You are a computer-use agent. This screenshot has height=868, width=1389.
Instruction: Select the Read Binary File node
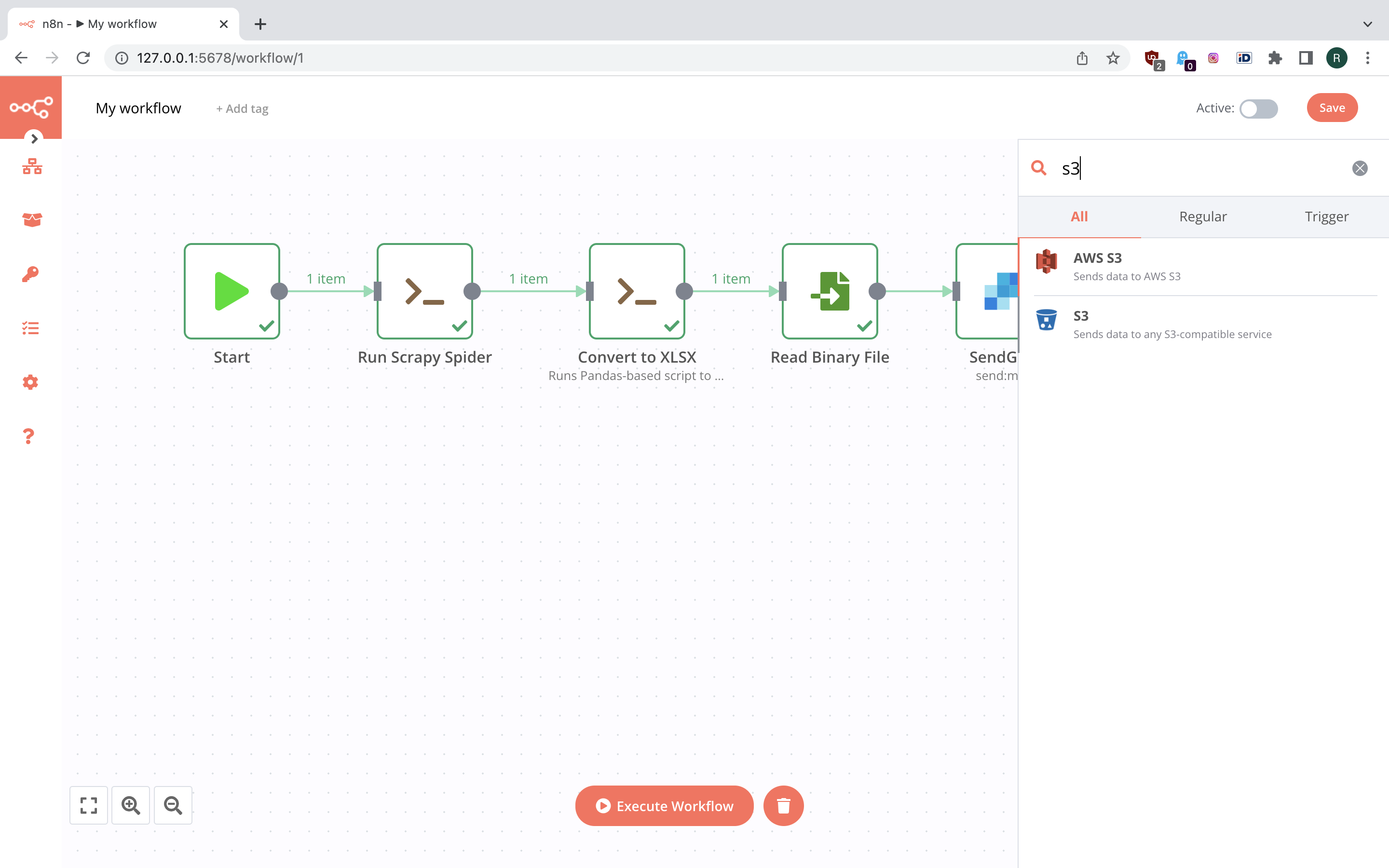point(830,291)
